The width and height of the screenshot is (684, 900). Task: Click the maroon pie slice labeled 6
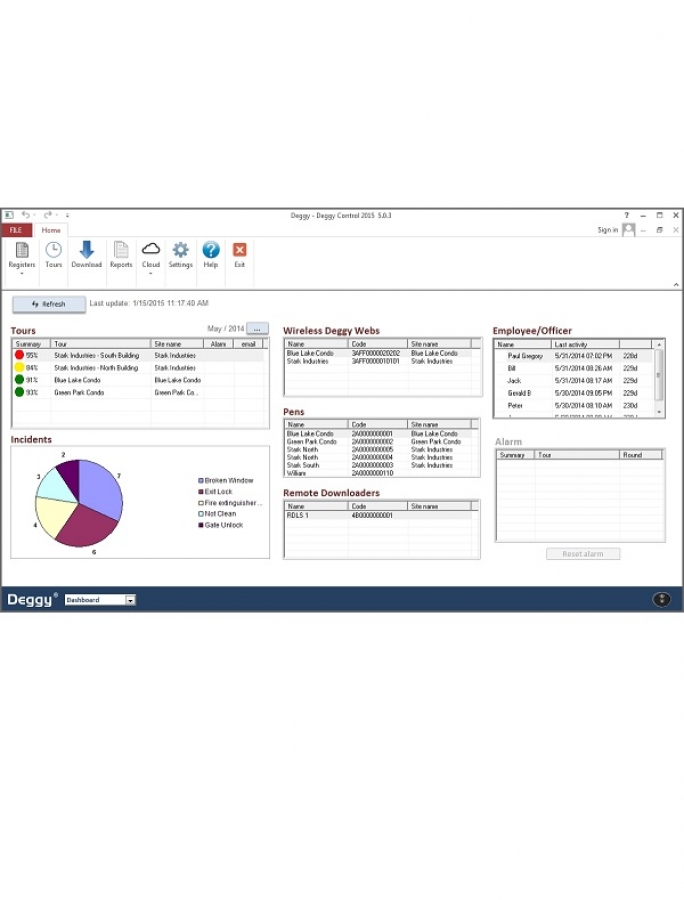point(89,527)
